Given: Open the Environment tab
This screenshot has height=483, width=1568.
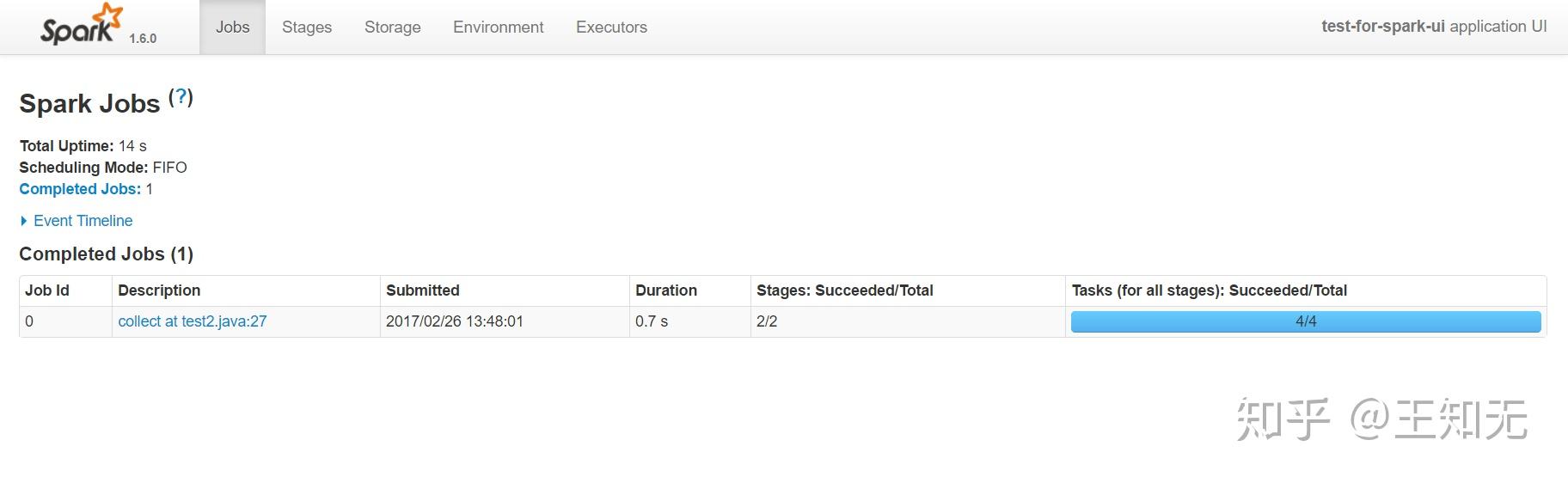Looking at the screenshot, I should tap(498, 28).
